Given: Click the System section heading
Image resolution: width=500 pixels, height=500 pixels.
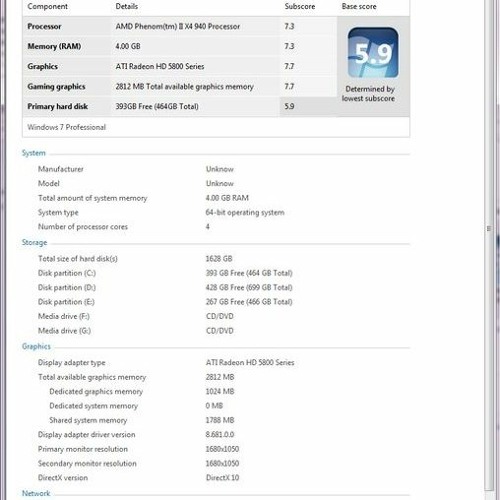Looking at the screenshot, I should tap(34, 153).
